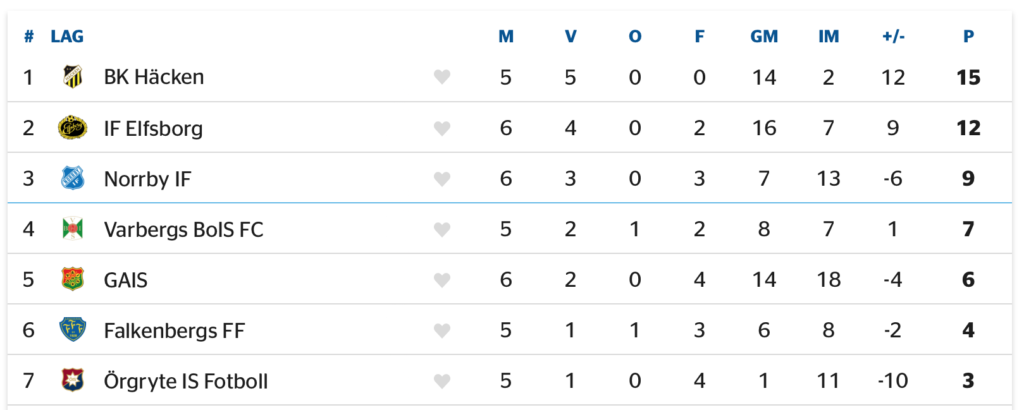
Task: Click the +/- column header
Action: pos(893,37)
